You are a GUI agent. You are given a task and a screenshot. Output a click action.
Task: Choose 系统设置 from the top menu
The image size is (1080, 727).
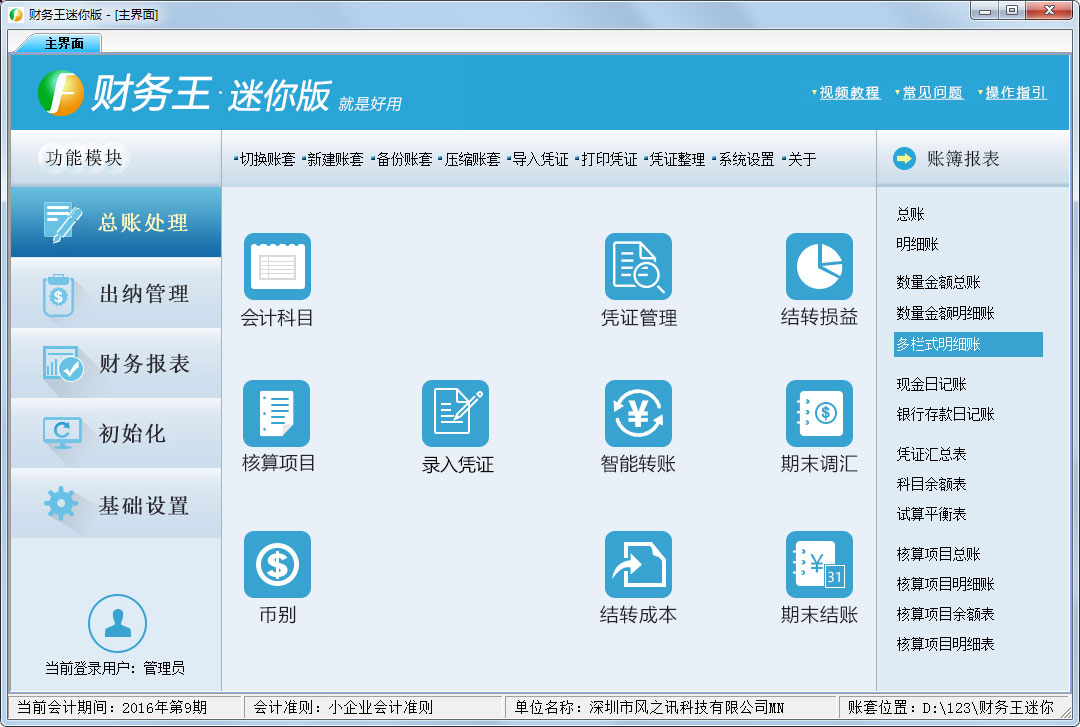coord(746,159)
